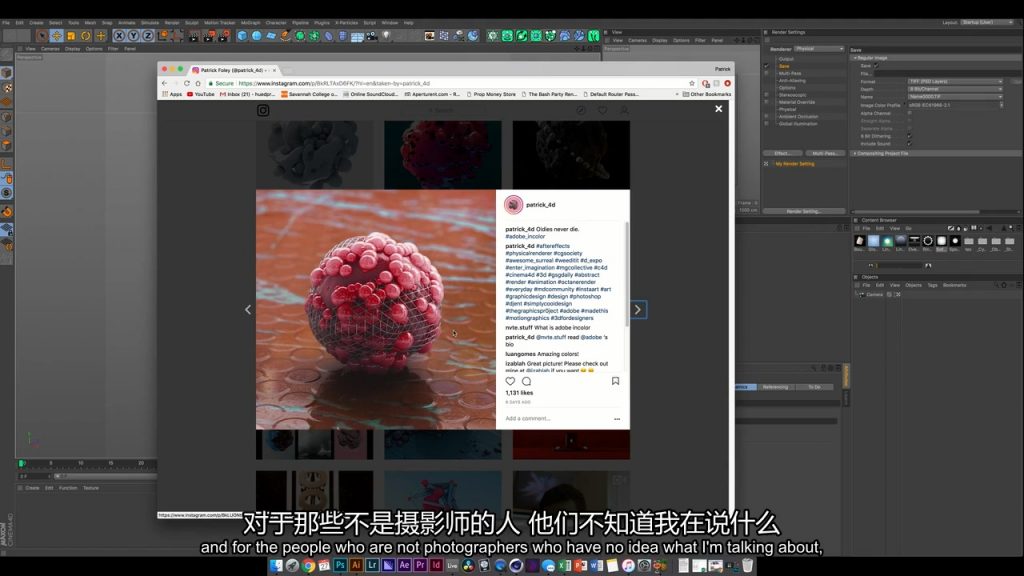Open Finder from the Dock
Screen dimensions: 1024x576
coord(276,566)
